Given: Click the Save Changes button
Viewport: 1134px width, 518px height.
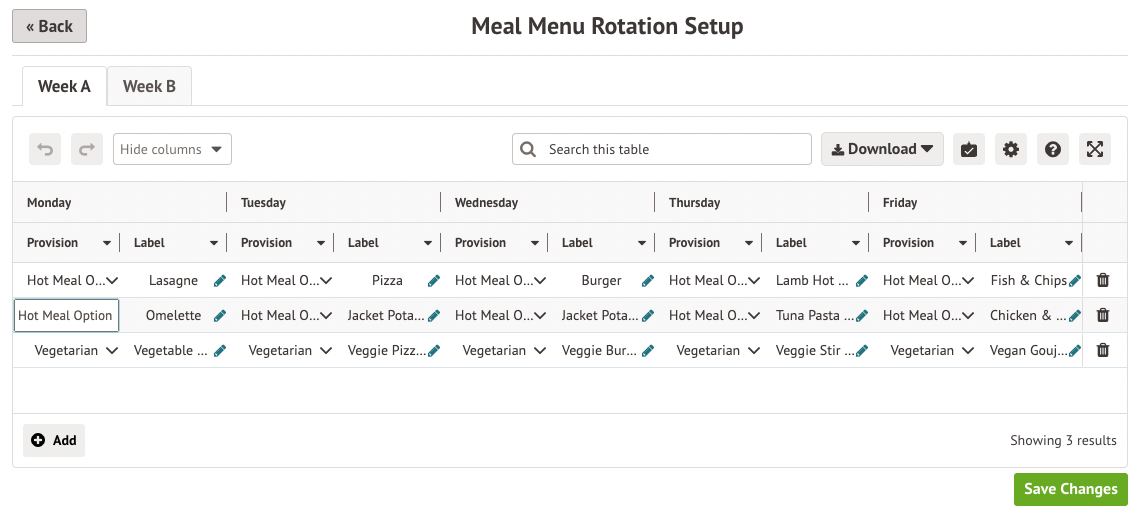Looking at the screenshot, I should [1070, 489].
